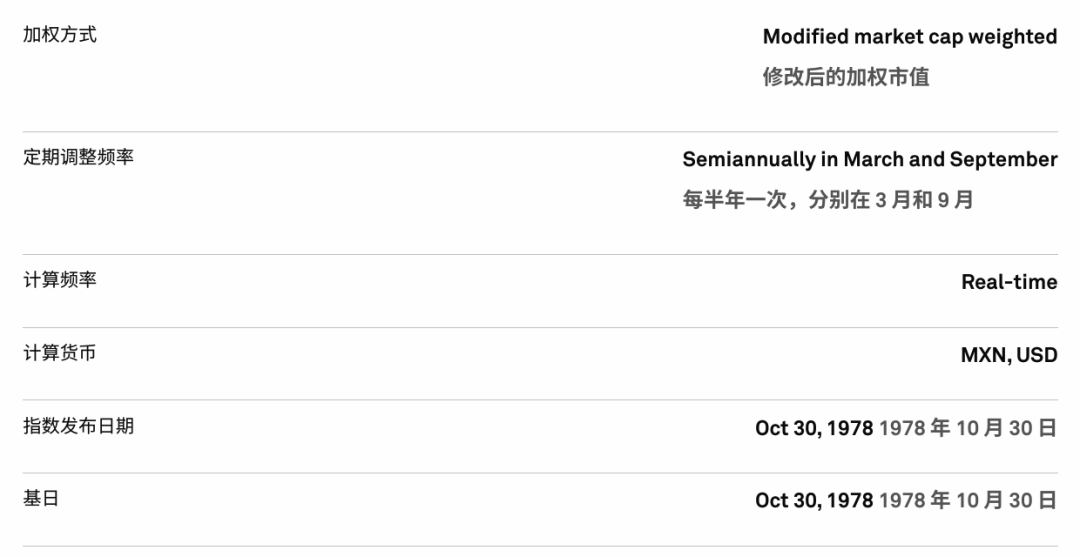
Task: Click the 定期调整频率 label
Action: 79,157
